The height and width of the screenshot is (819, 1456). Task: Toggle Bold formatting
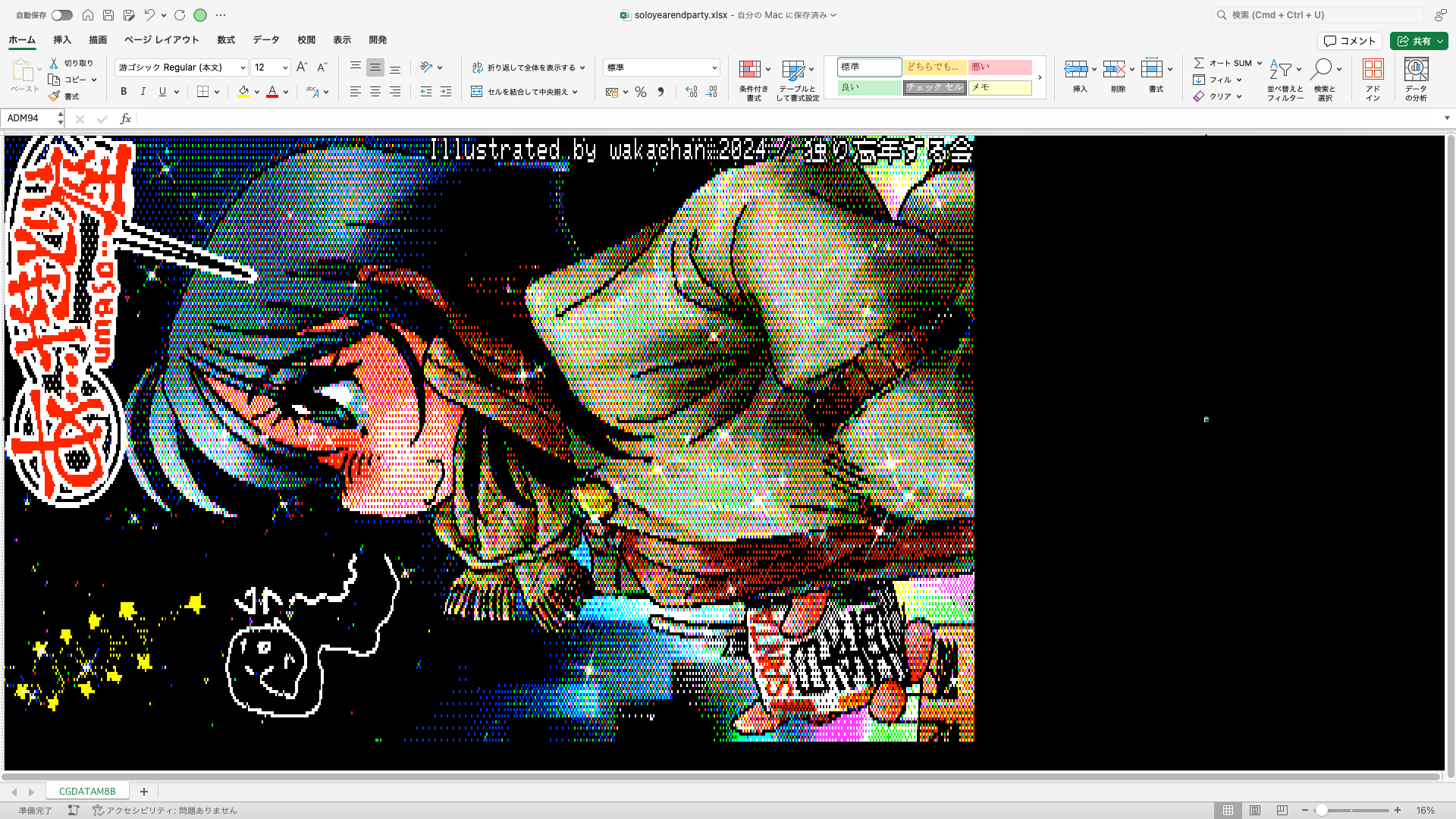point(124,92)
